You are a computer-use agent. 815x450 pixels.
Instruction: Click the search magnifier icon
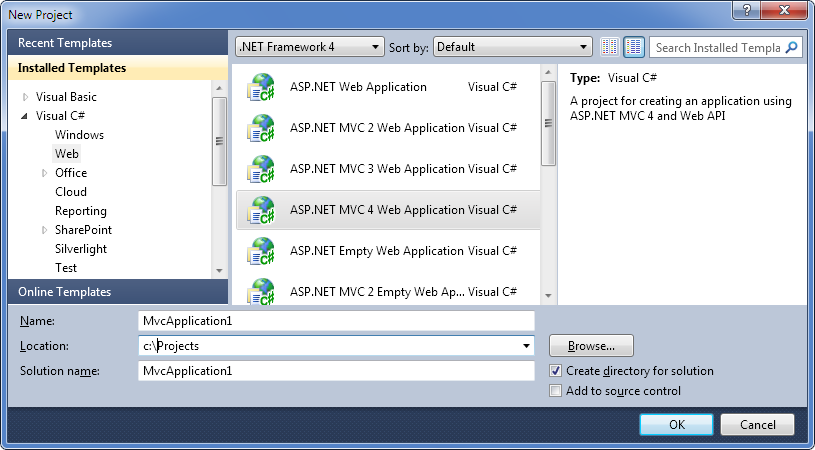[x=790, y=47]
